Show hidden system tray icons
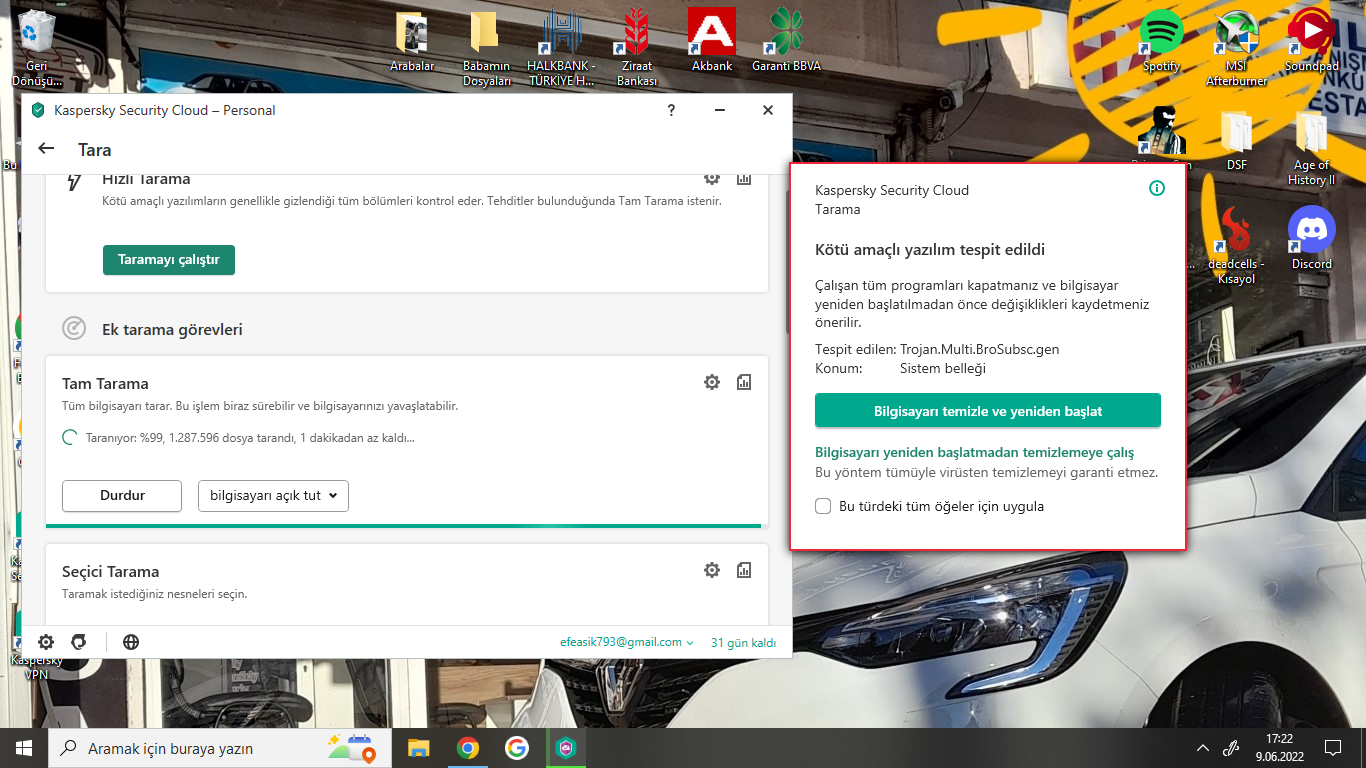The image size is (1366, 768). tap(1203, 748)
